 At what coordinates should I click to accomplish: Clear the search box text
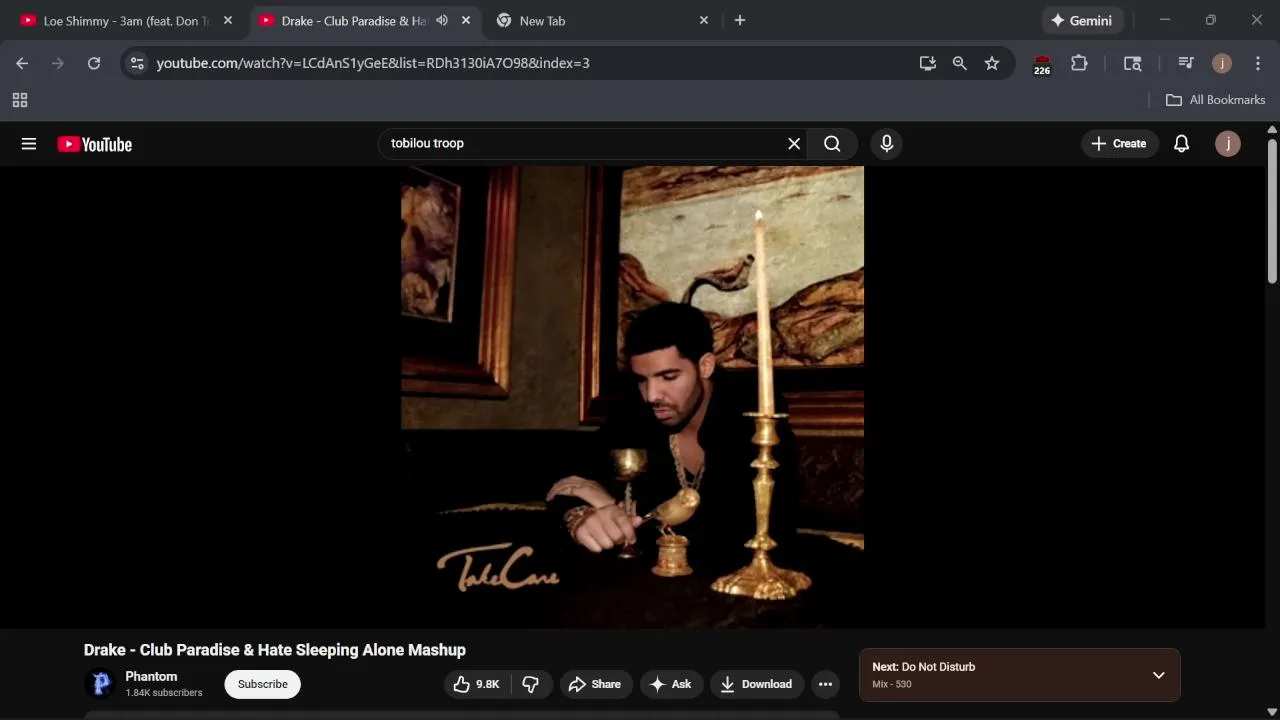point(794,144)
